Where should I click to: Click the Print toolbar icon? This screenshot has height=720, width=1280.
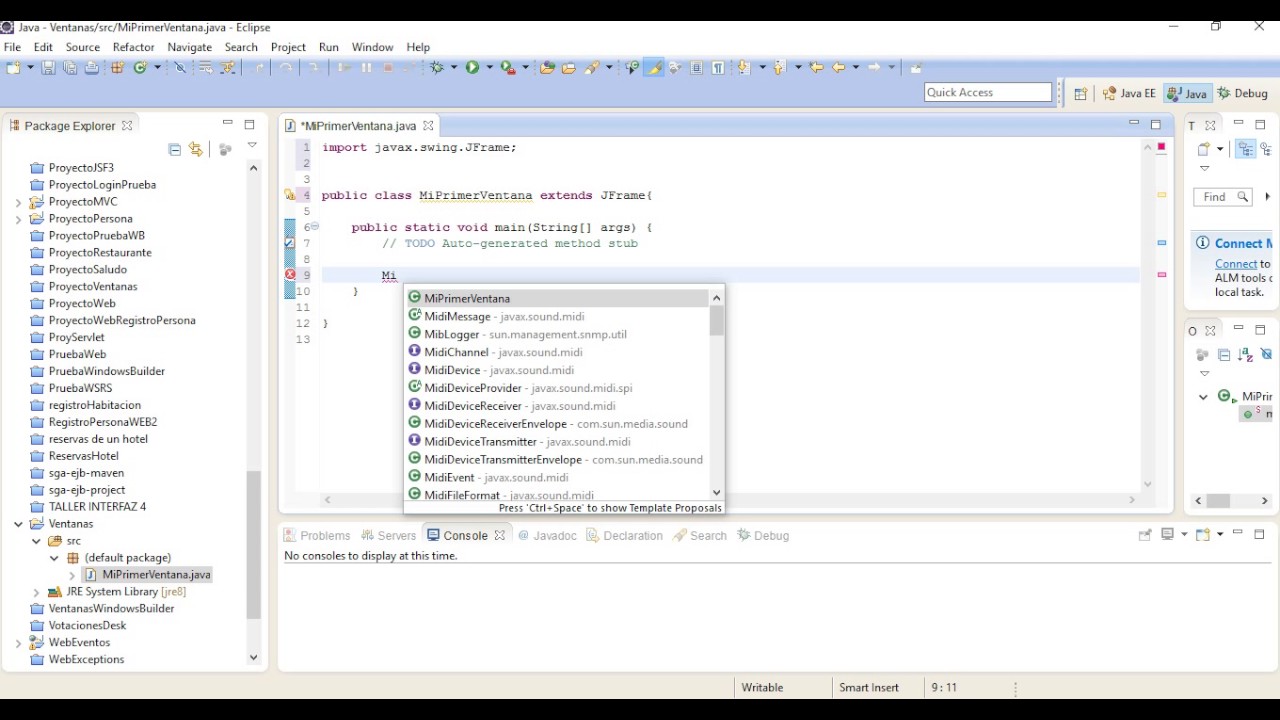point(91,67)
